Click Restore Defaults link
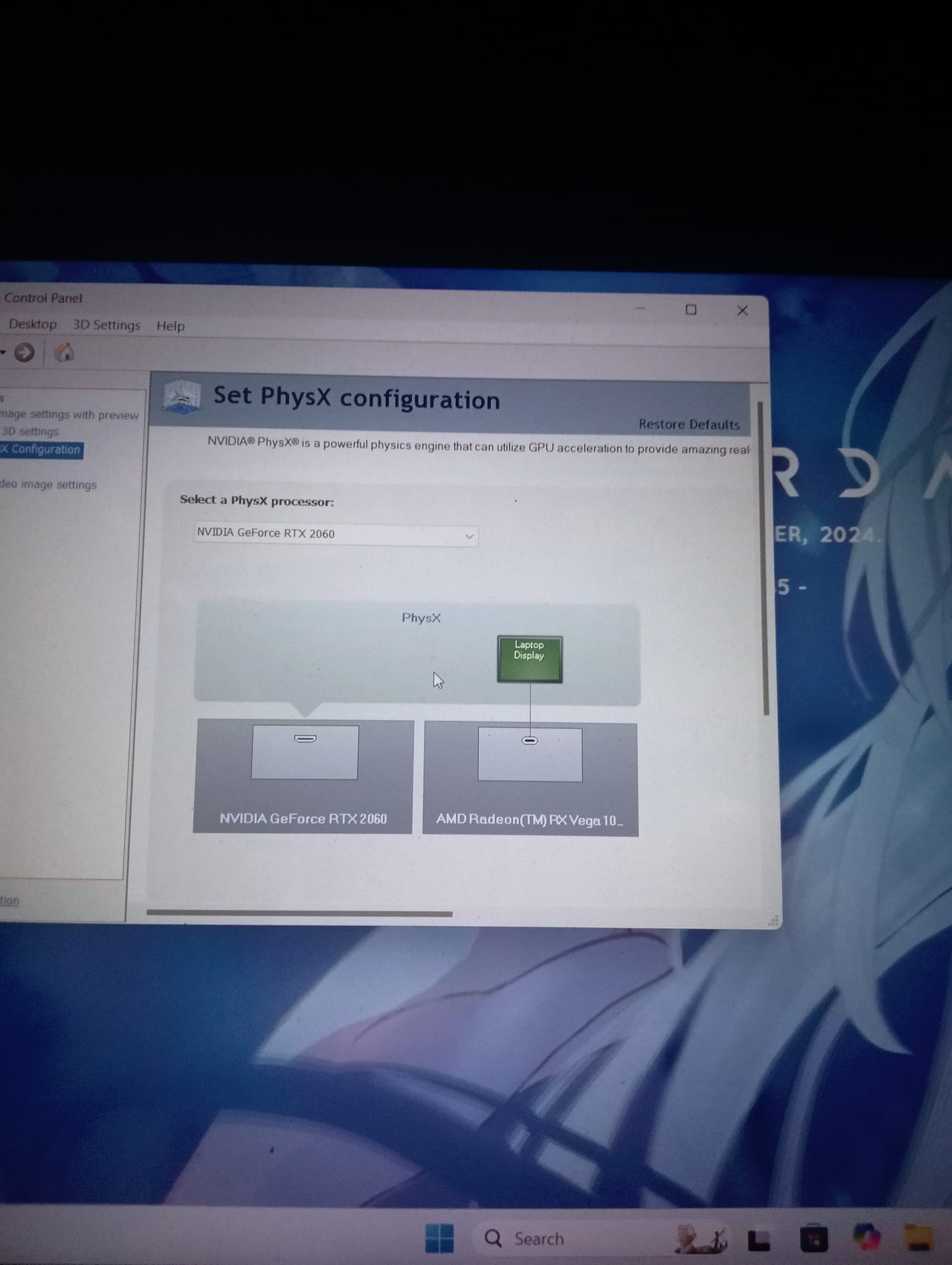Image resolution: width=952 pixels, height=1265 pixels. pyautogui.click(x=689, y=424)
